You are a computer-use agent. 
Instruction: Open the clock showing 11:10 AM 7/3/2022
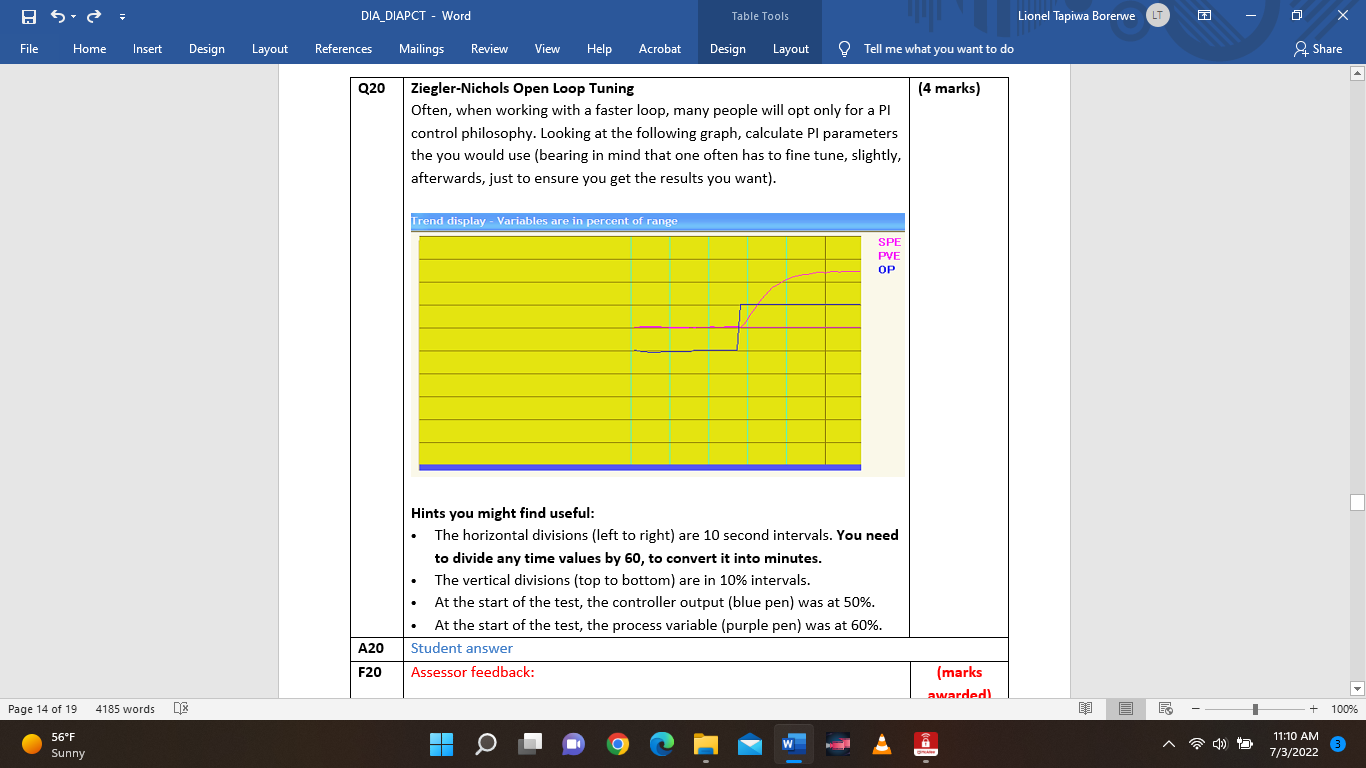click(1295, 744)
